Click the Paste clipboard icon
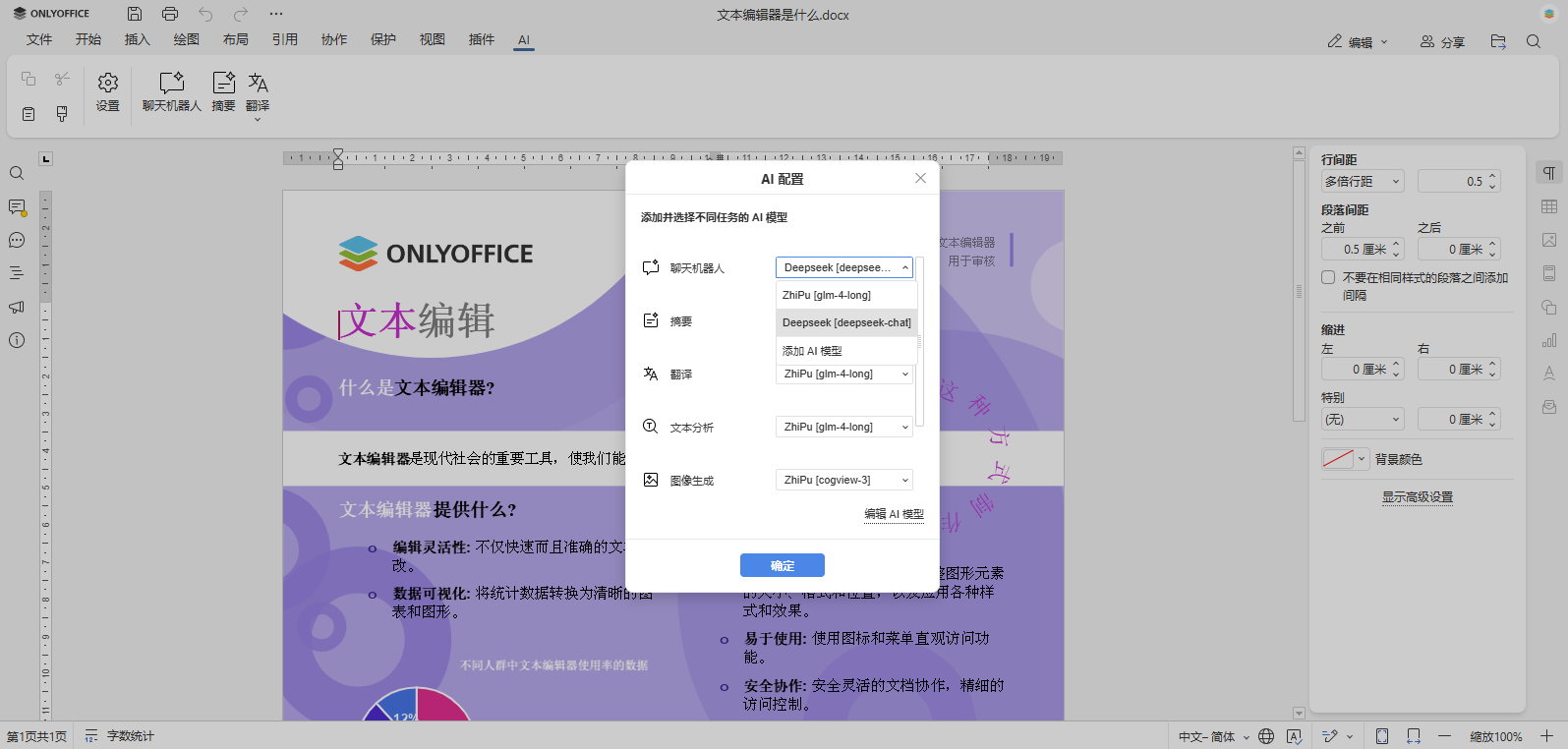This screenshot has height=749, width=1568. click(29, 114)
